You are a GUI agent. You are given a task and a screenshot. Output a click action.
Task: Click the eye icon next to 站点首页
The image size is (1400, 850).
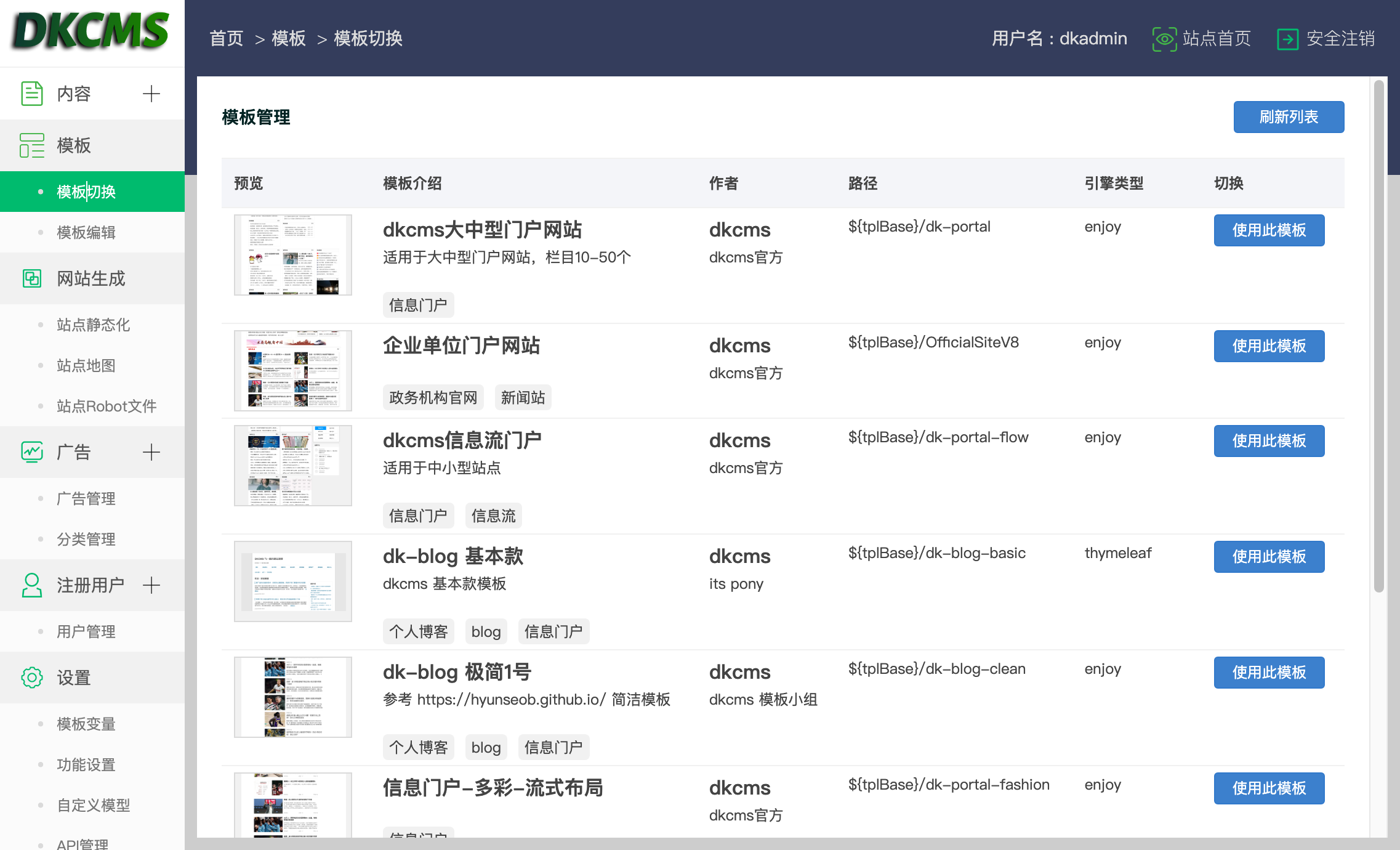pos(1164,39)
